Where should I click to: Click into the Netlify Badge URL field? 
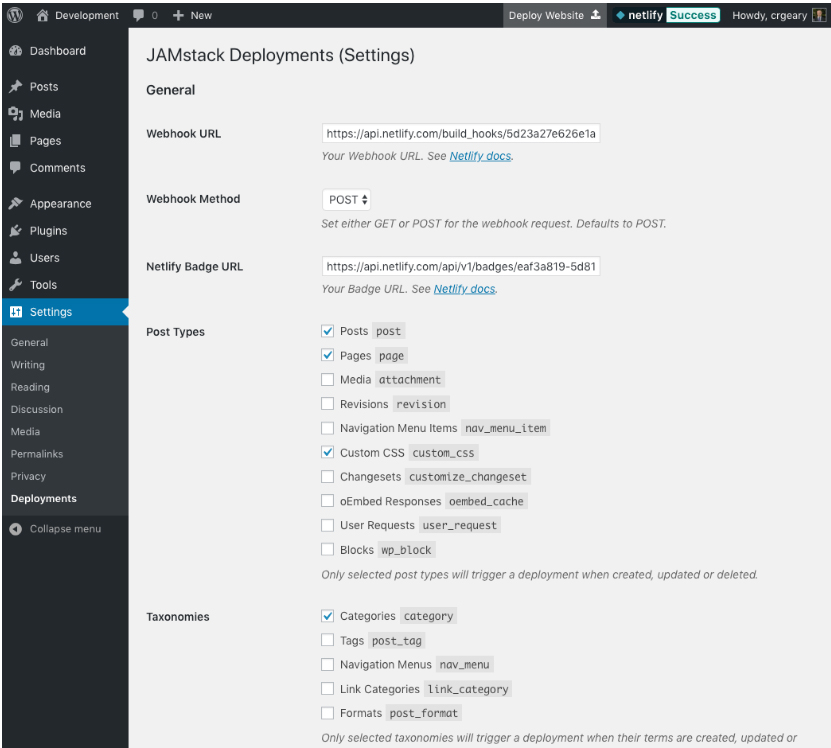(461, 267)
